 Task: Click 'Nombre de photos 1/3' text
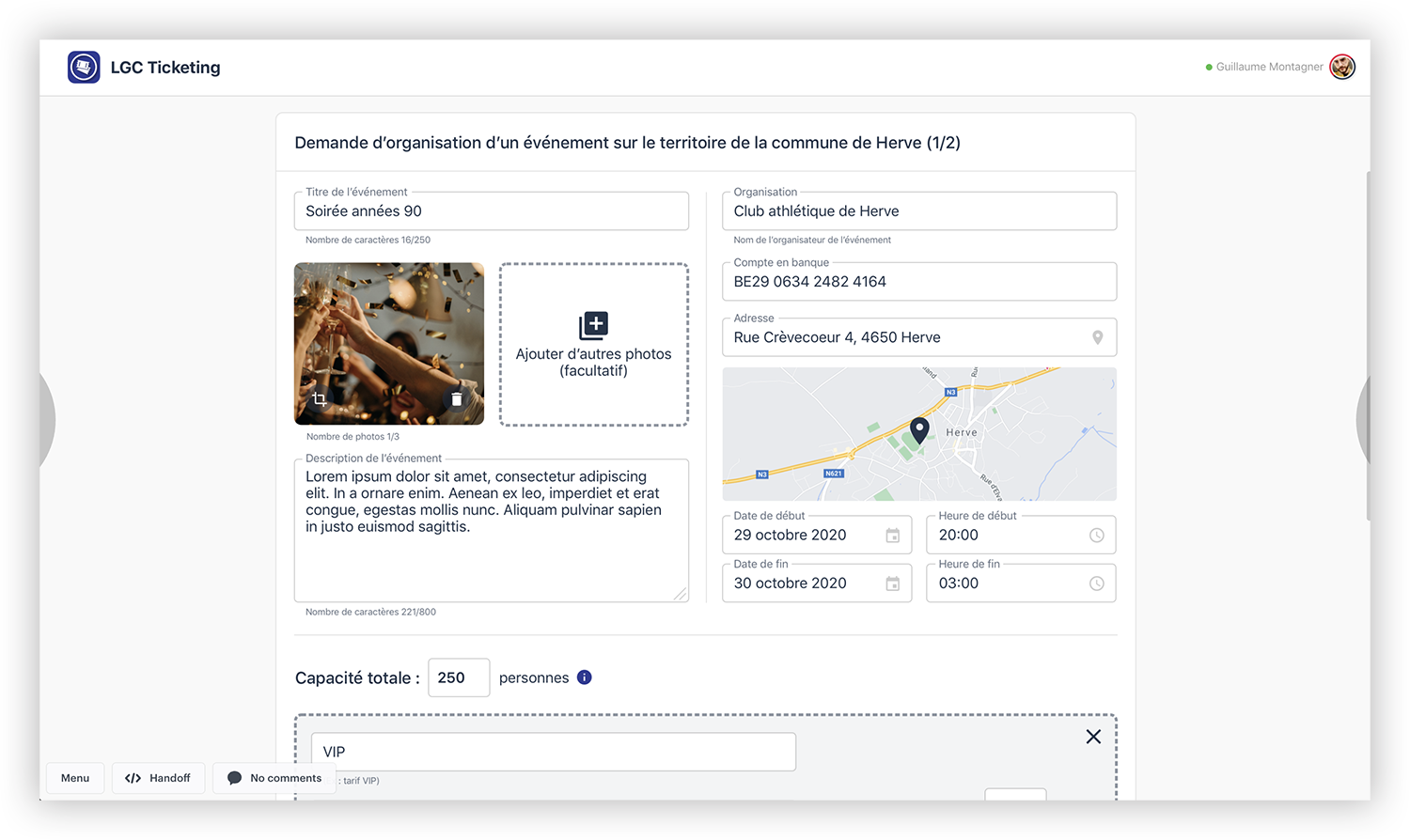click(352, 437)
